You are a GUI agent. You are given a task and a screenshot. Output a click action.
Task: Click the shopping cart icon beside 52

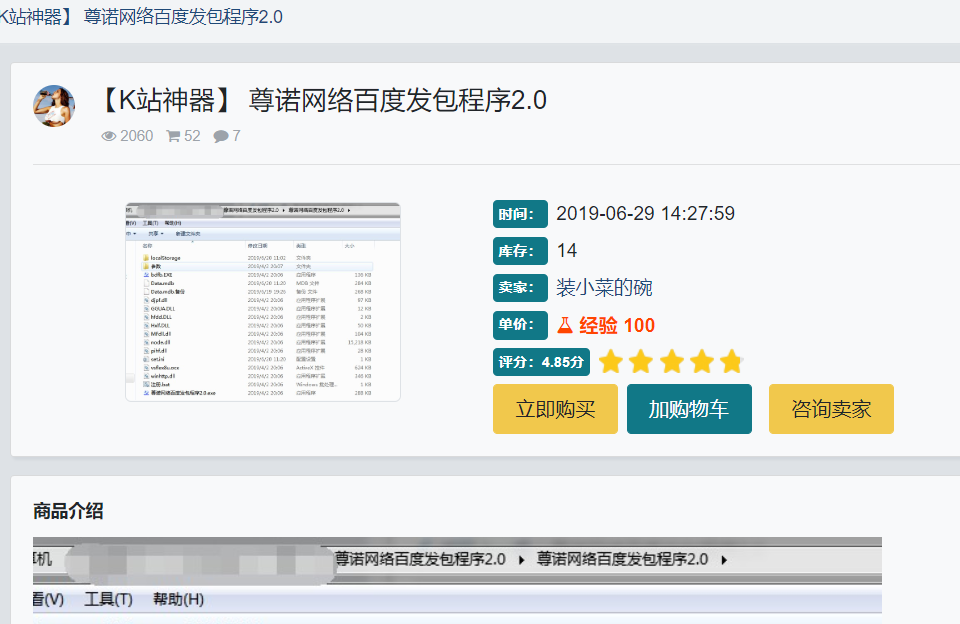pos(173,136)
